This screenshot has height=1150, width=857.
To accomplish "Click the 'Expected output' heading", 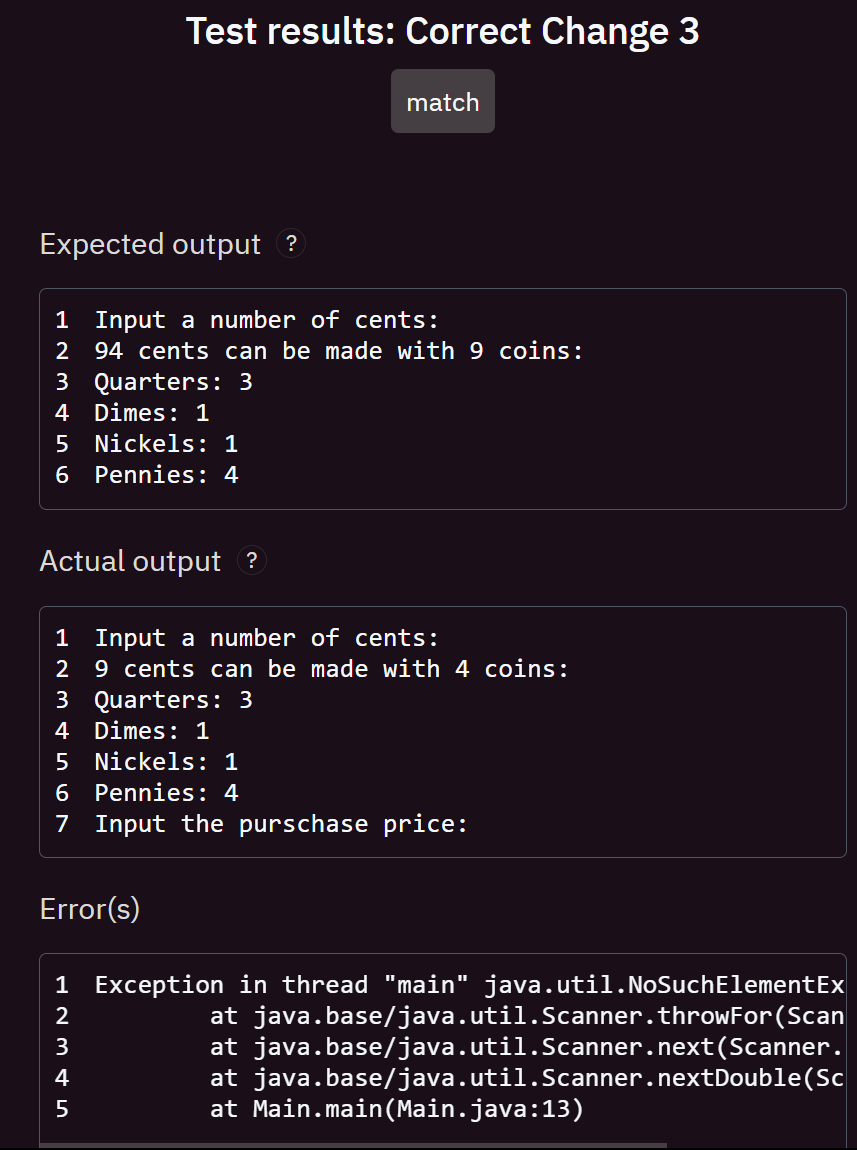I will [150, 244].
